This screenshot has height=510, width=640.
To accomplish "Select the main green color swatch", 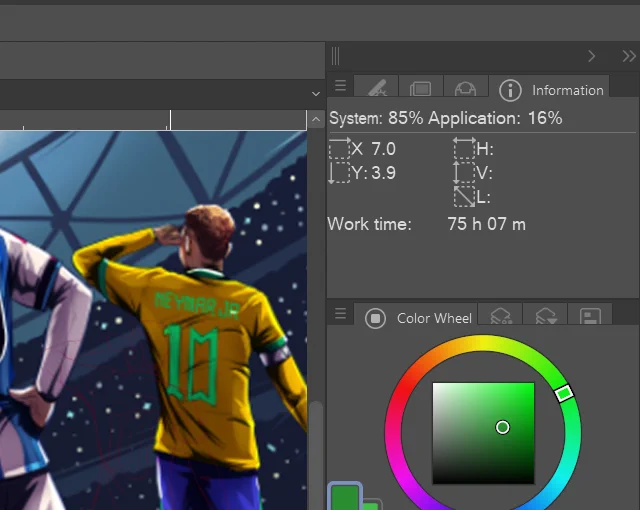I will 345,496.
